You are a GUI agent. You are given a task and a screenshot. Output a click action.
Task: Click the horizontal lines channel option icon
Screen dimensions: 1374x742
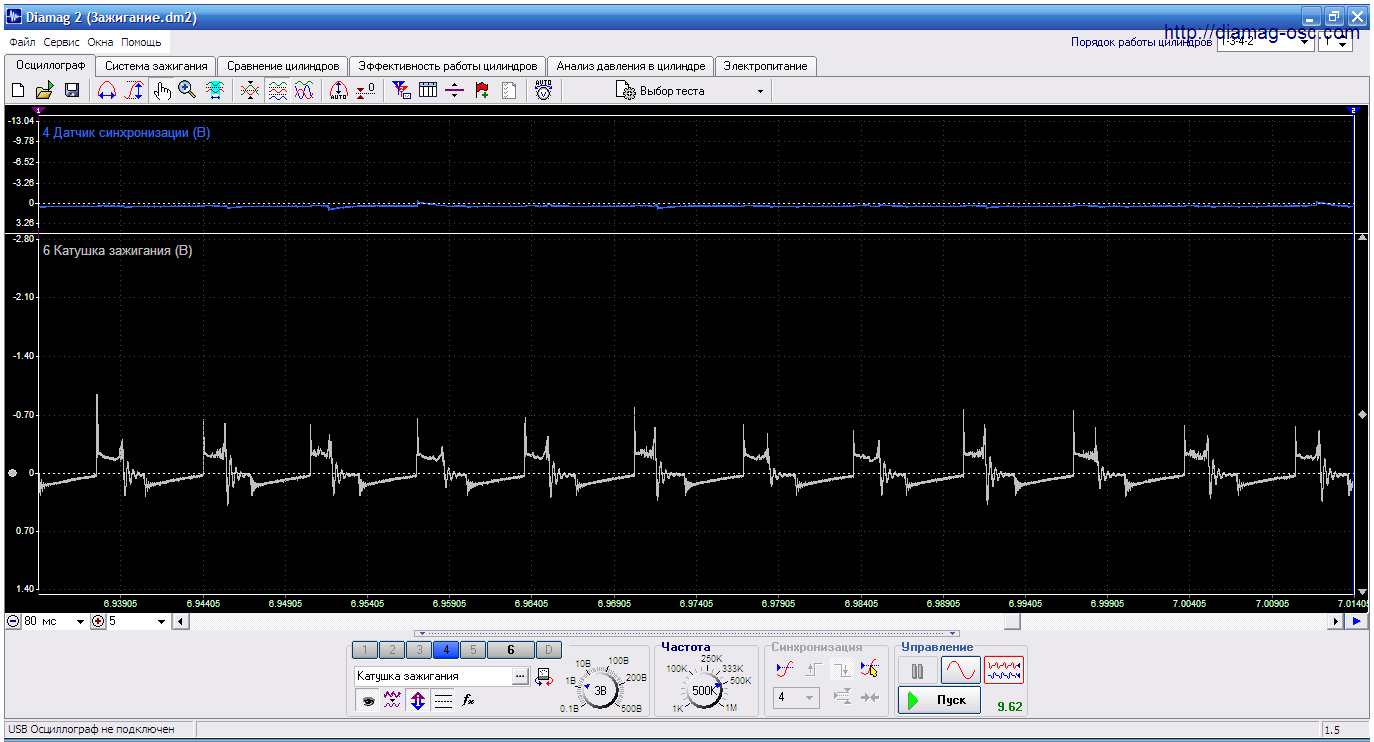pyautogui.click(x=443, y=701)
